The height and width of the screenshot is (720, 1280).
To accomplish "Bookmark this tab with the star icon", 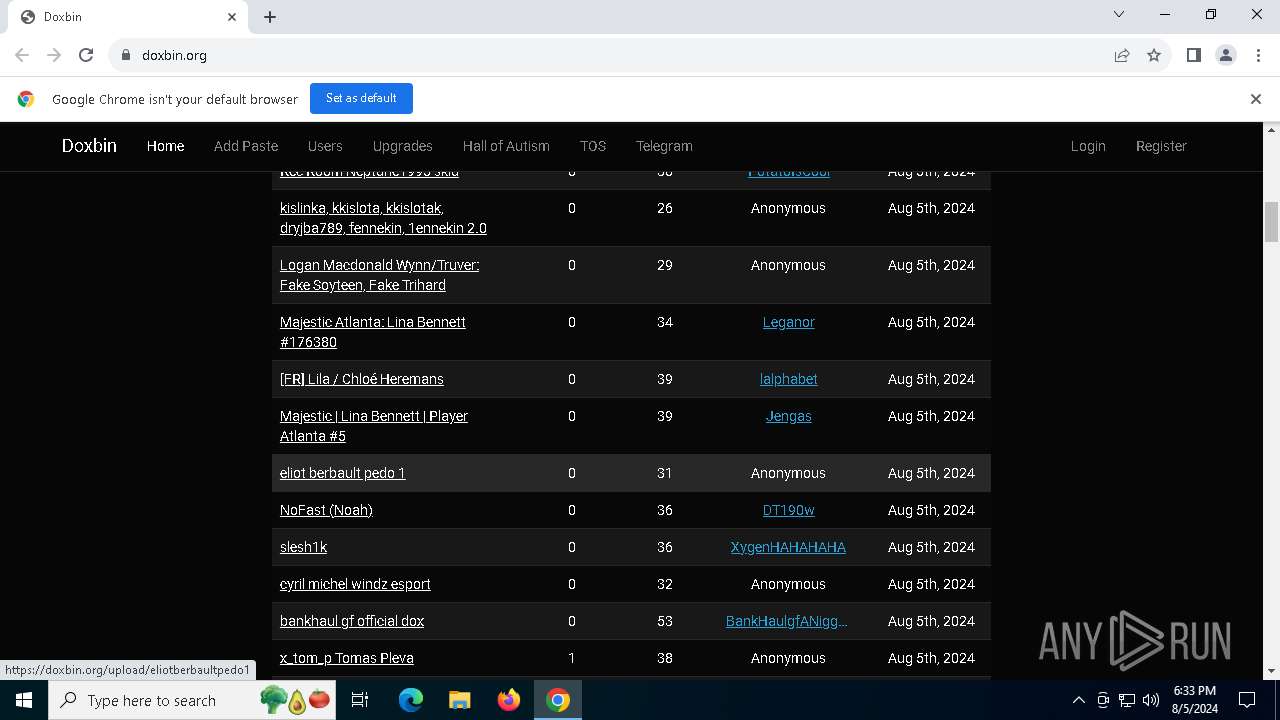I will [1154, 55].
